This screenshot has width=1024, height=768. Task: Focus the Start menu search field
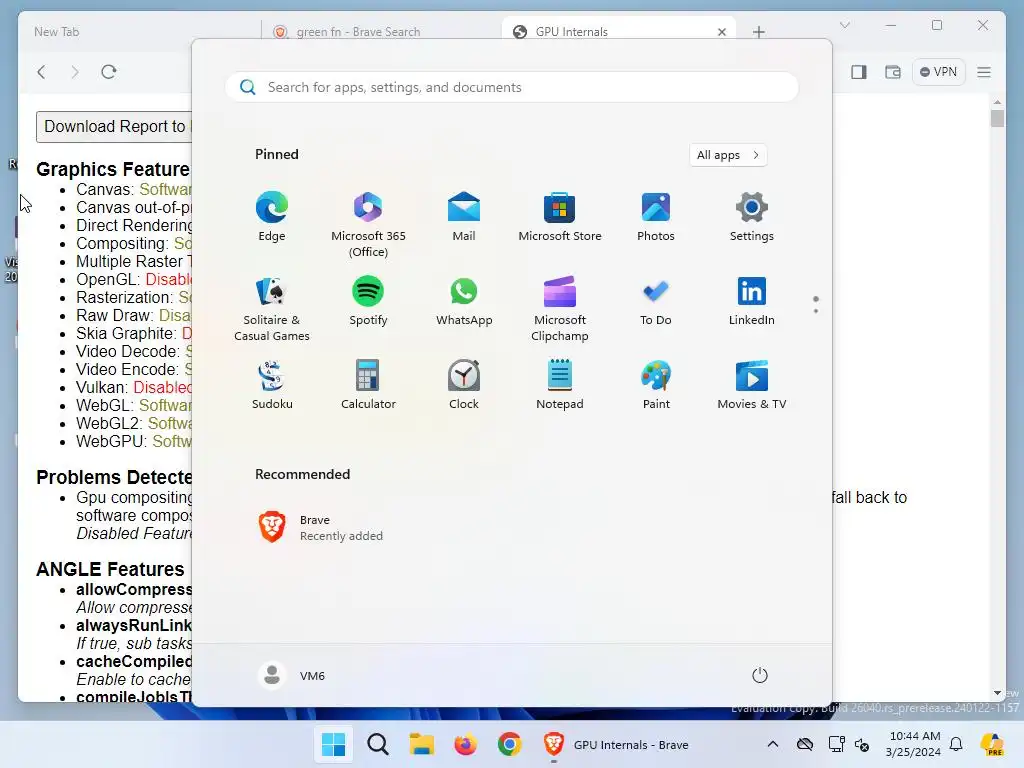(x=511, y=87)
